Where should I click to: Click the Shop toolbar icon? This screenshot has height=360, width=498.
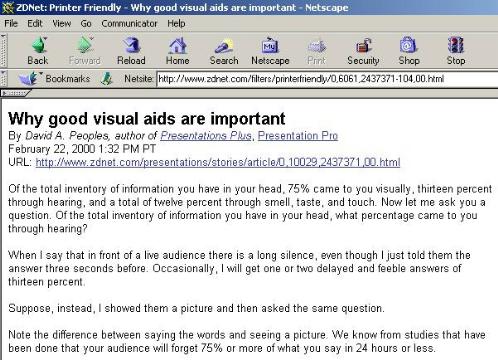click(x=409, y=51)
